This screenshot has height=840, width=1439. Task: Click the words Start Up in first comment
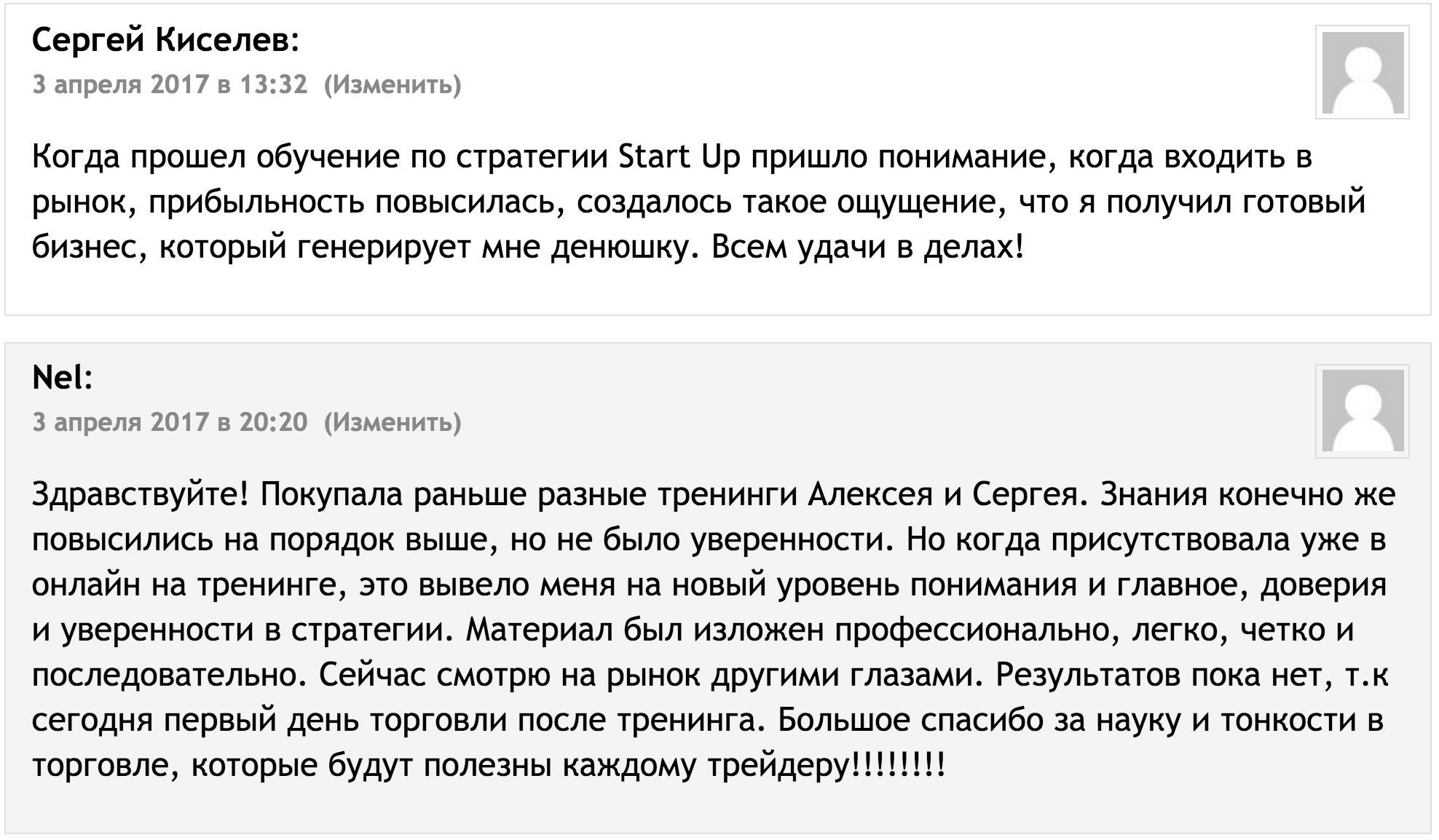(679, 158)
